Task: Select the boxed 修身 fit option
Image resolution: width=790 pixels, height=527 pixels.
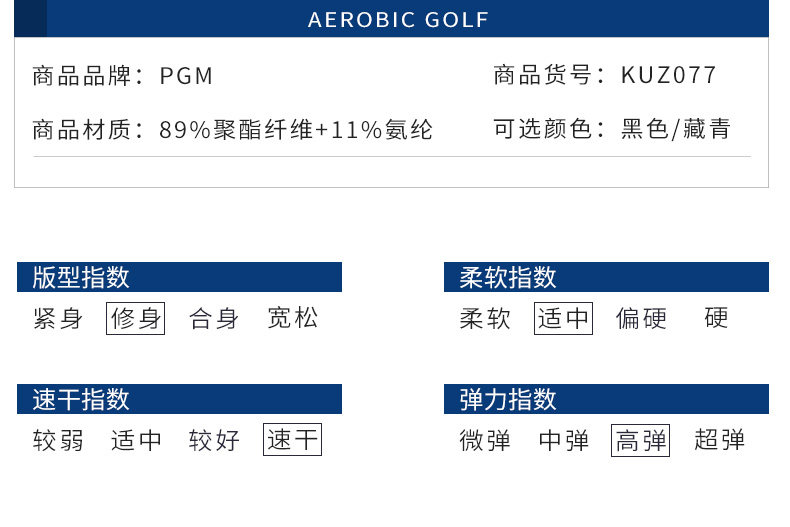Action: [136, 319]
